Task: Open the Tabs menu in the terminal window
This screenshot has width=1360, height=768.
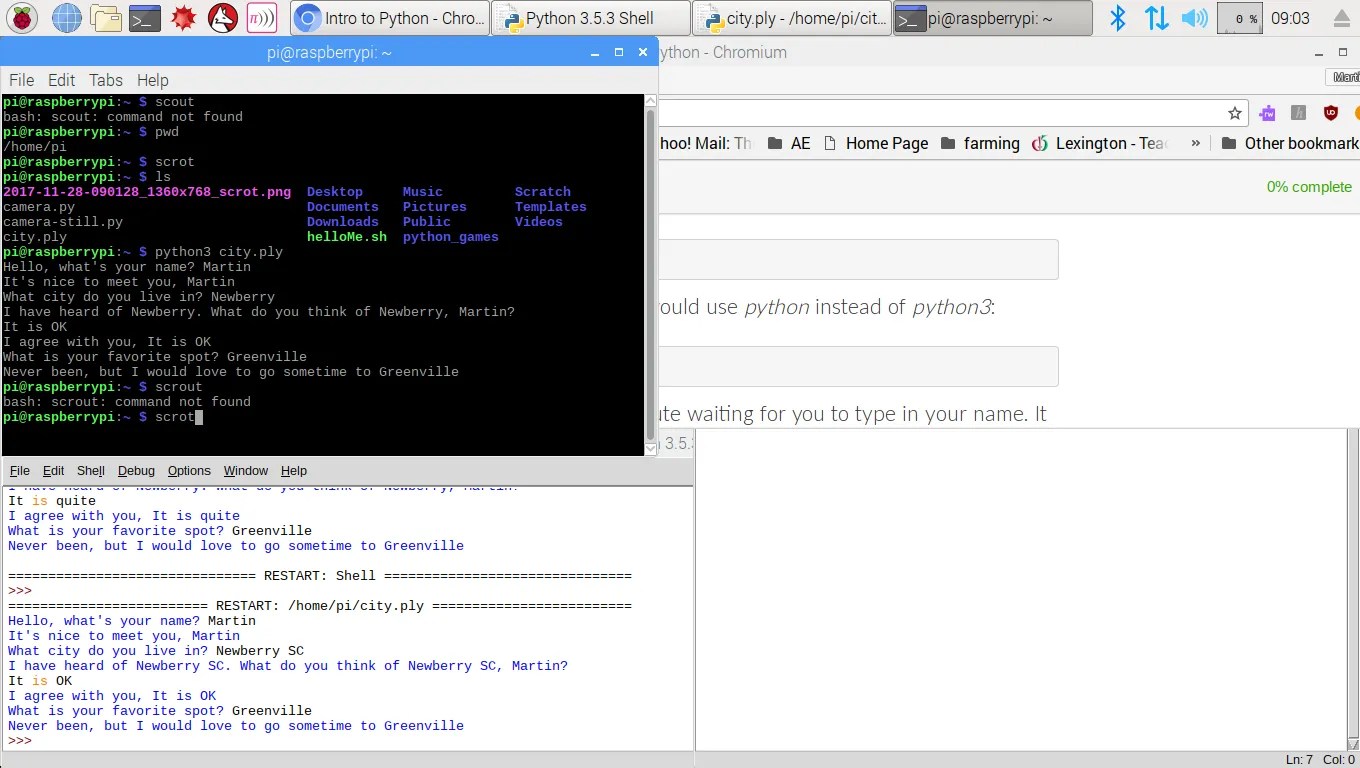Action: tap(106, 80)
